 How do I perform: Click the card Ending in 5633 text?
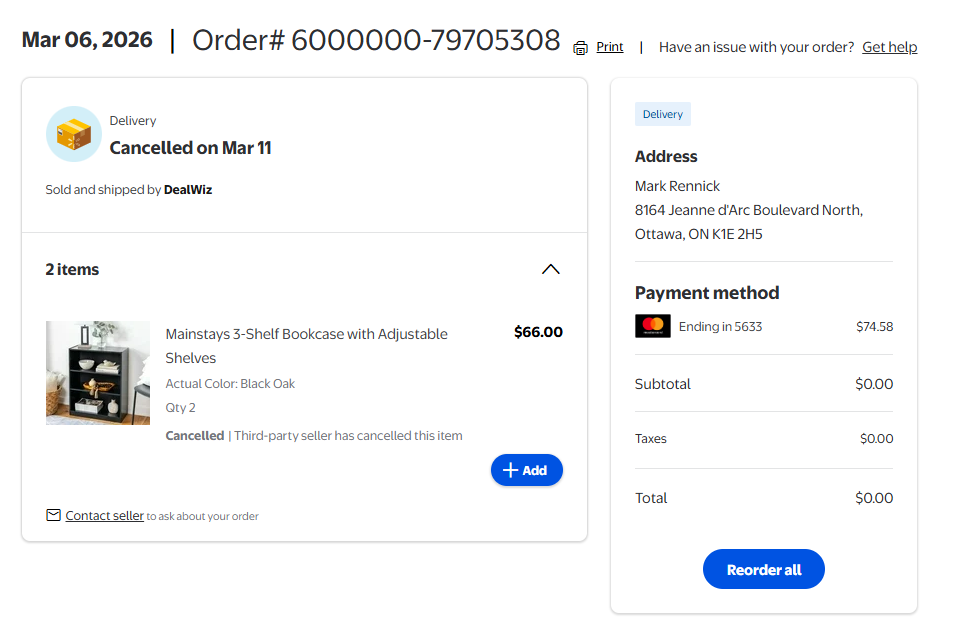point(720,326)
